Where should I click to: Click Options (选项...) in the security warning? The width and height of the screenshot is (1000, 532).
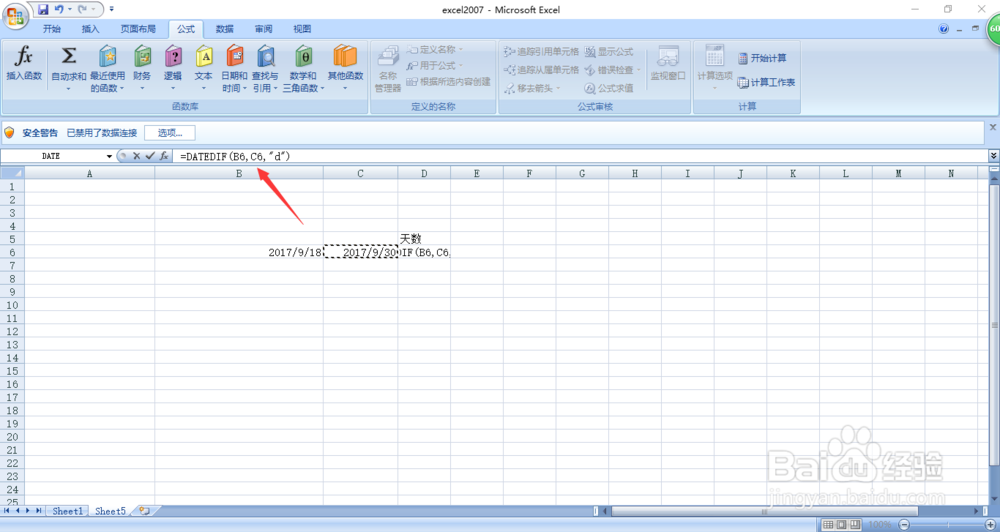pos(170,133)
